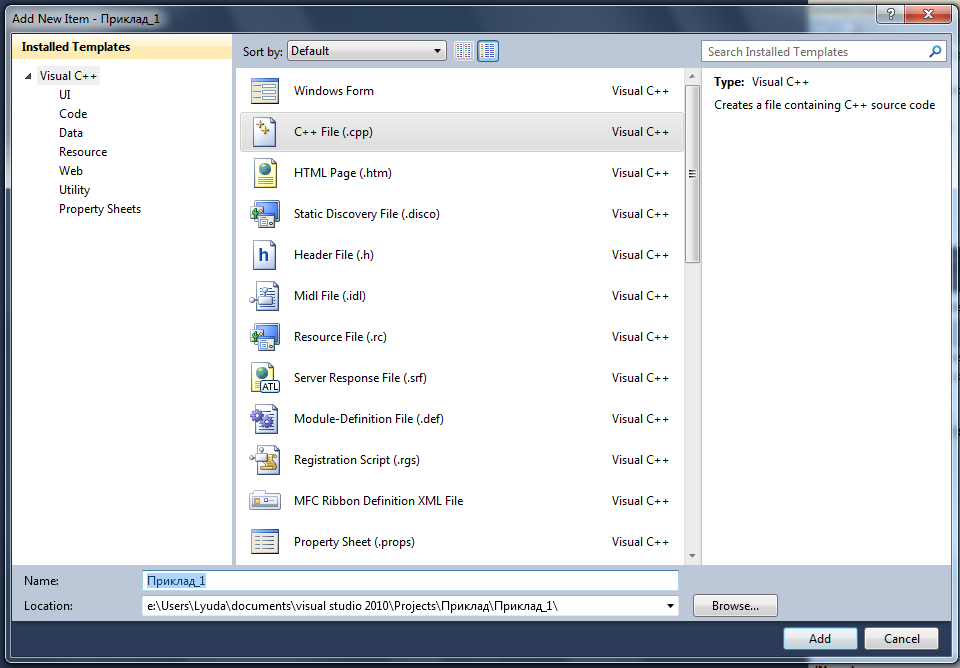Click 'MFC Ribbon Definition XML File' text
960x668 pixels.
click(378, 501)
